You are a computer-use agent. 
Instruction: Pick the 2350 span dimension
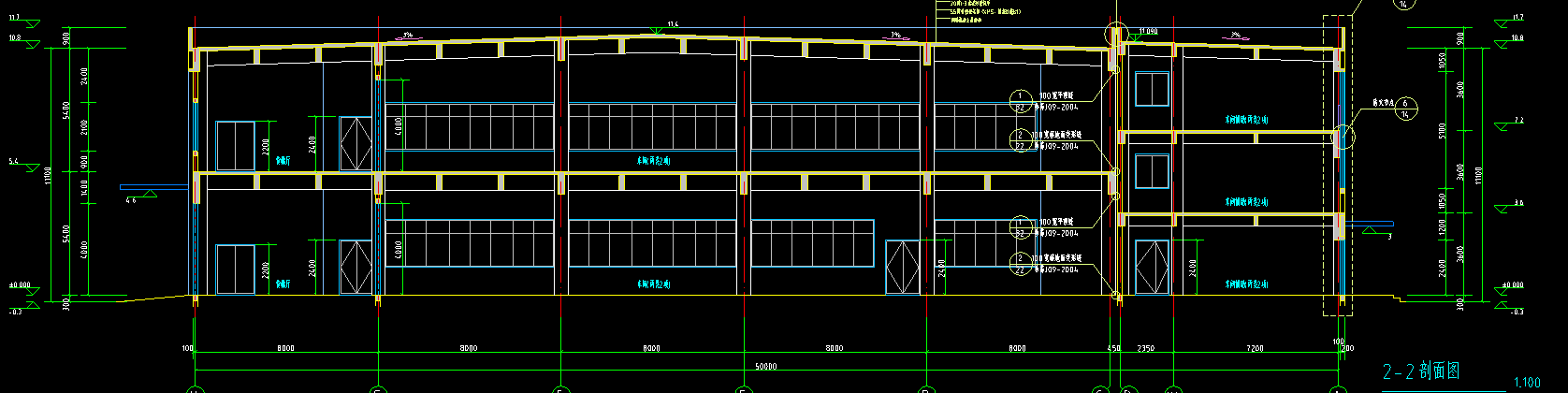[x=1145, y=348]
